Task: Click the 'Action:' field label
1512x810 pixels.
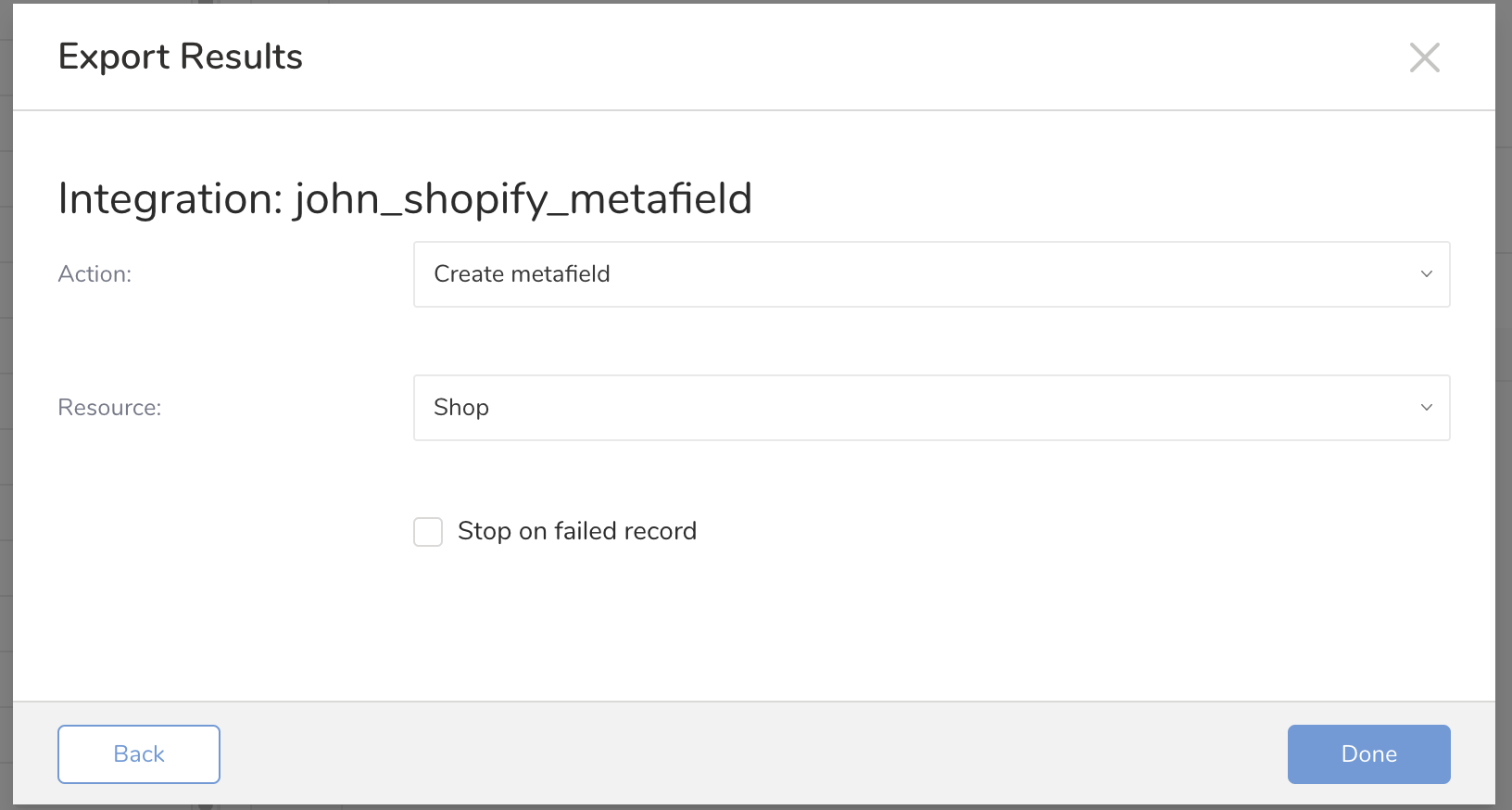Action: click(94, 274)
